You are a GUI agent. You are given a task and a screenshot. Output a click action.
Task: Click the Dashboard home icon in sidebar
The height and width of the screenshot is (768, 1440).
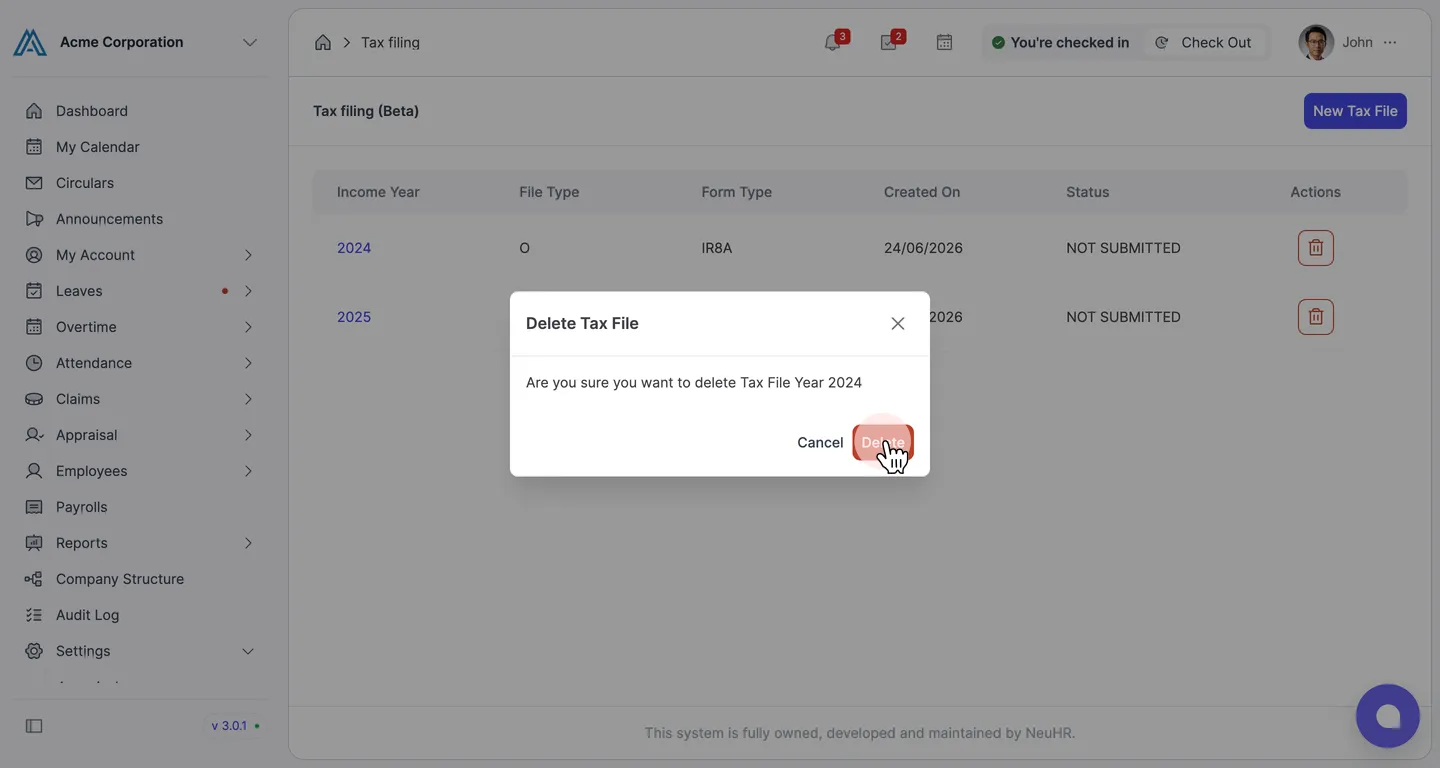(34, 111)
